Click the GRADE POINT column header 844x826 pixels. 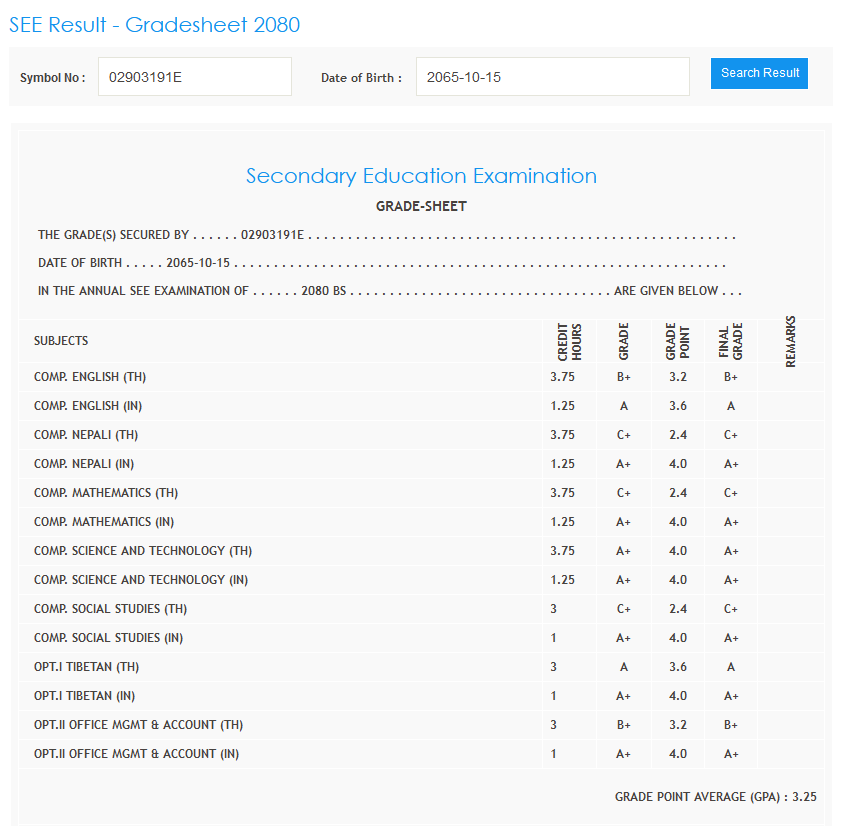pos(677,341)
